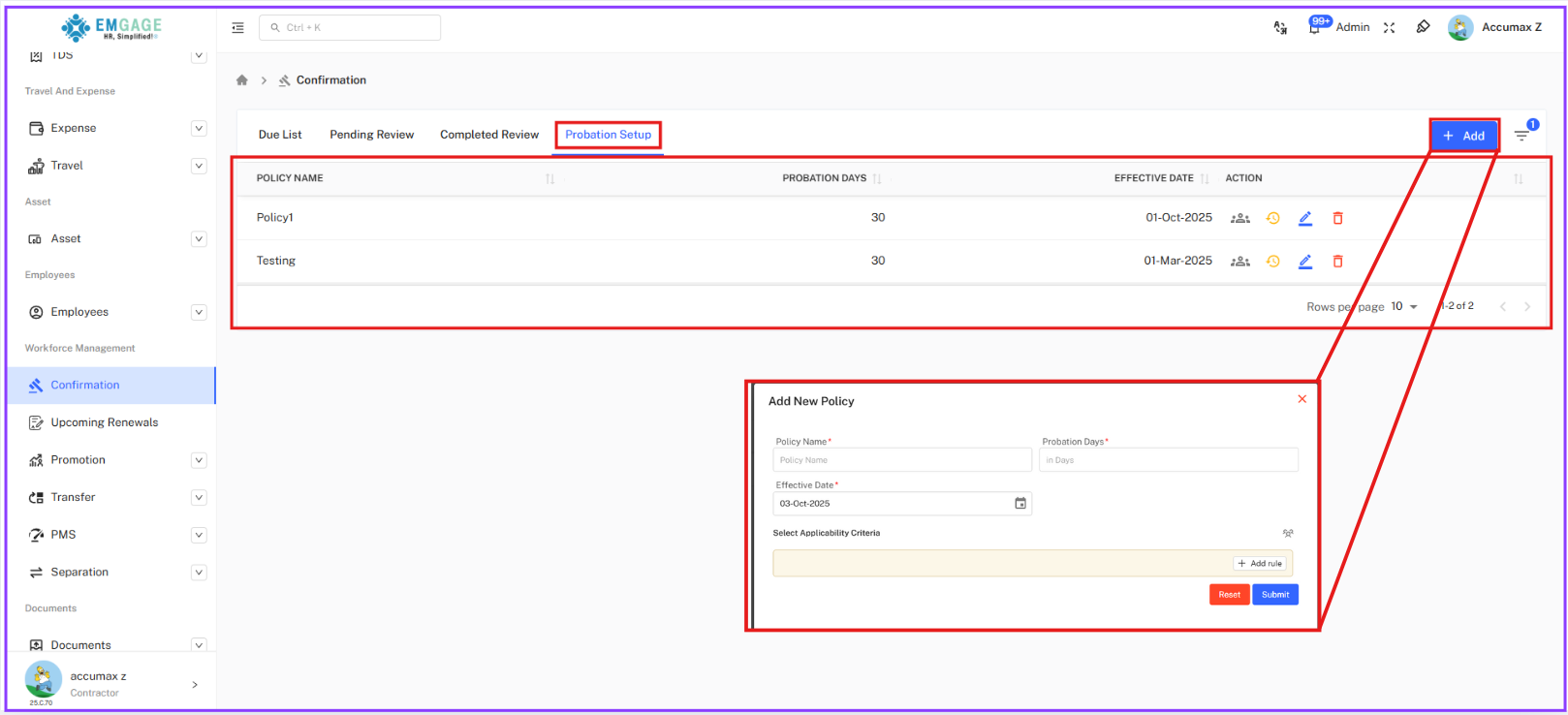Click the edit pencil icon for Policy1
The image size is (1568, 715).
1305,218
